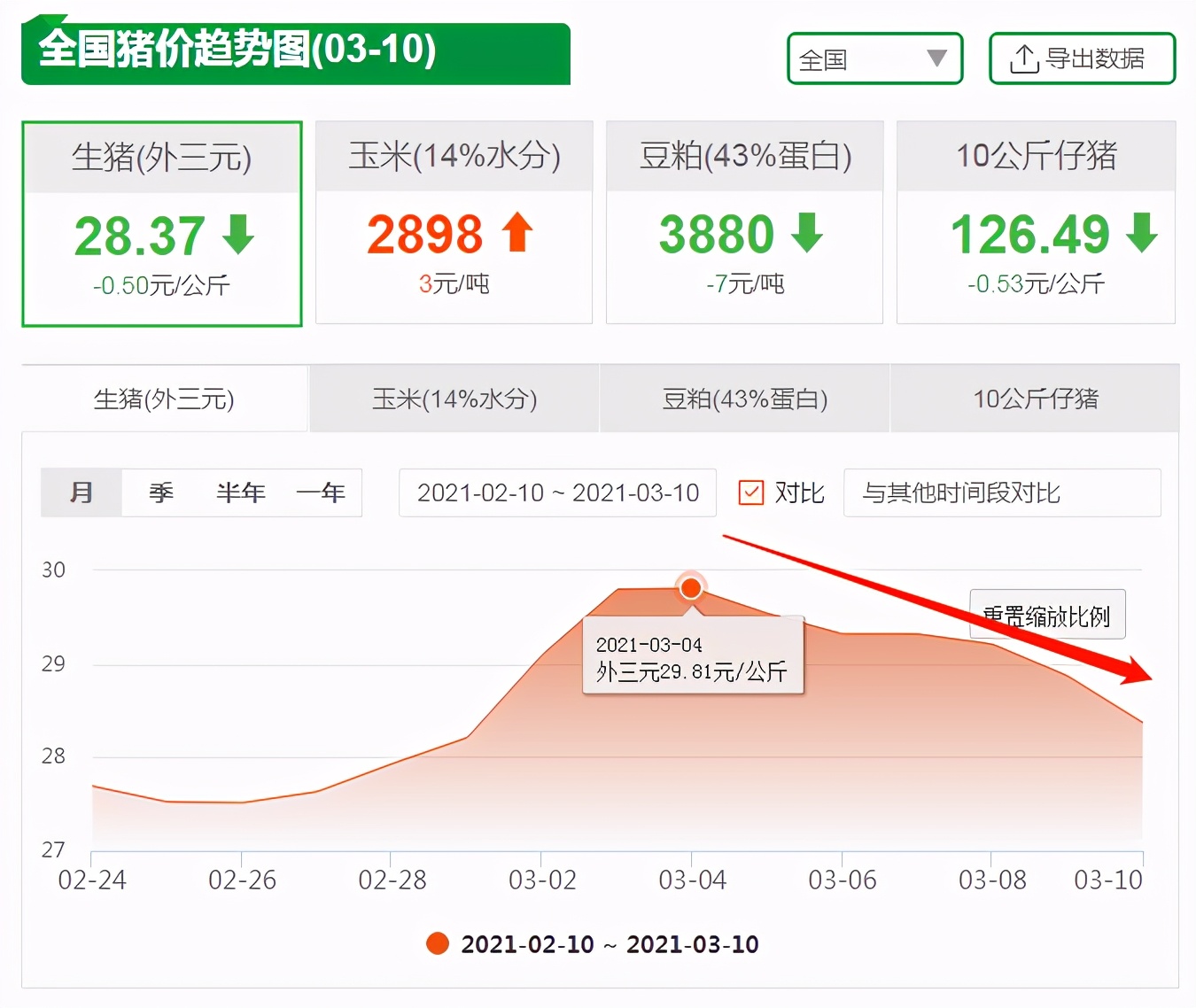Screen dimensions: 1196x1008
Task: Click the -0.50元/公斤 change text
Action: [161, 285]
